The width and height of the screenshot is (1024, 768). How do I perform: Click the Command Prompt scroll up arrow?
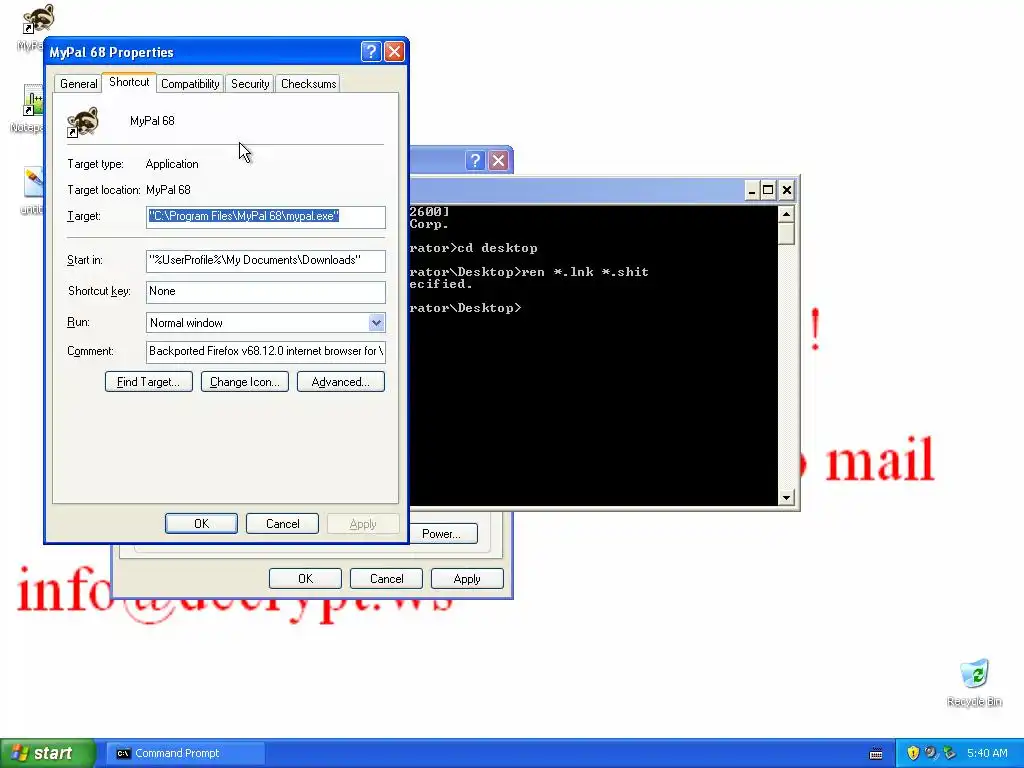pyautogui.click(x=786, y=214)
